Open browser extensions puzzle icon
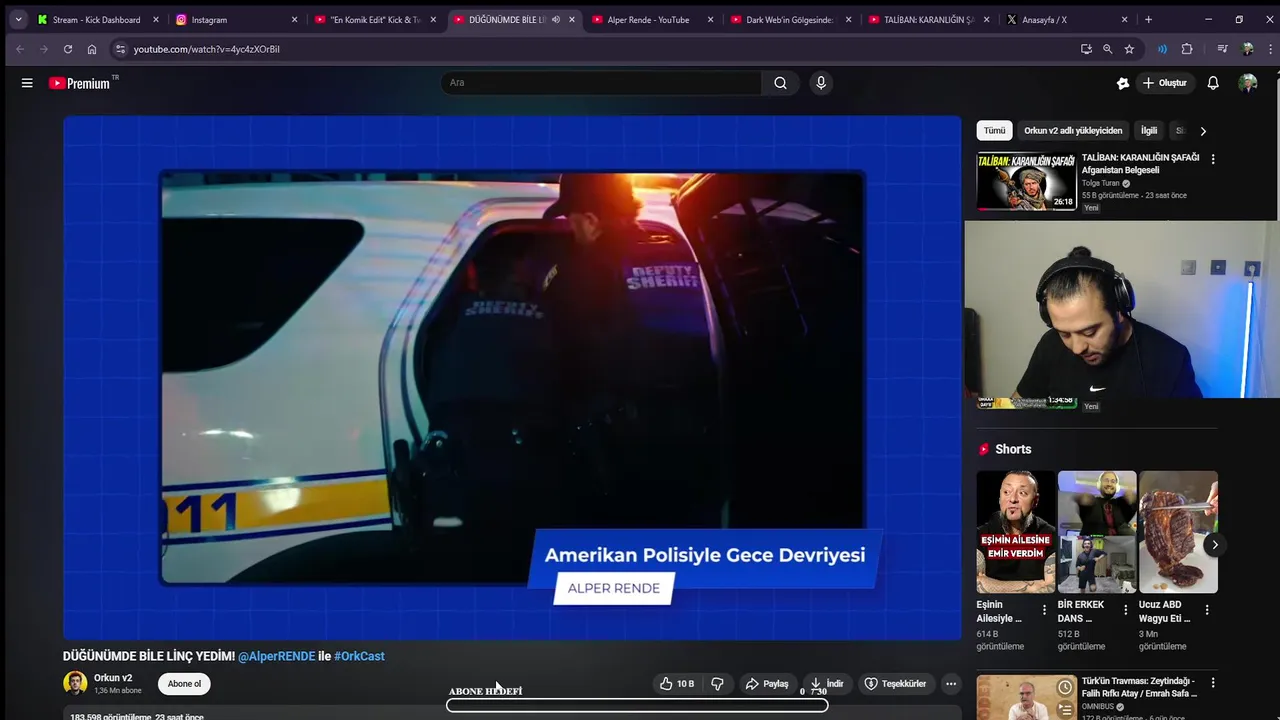Screen dimensions: 1280x720 [x=1187, y=49]
